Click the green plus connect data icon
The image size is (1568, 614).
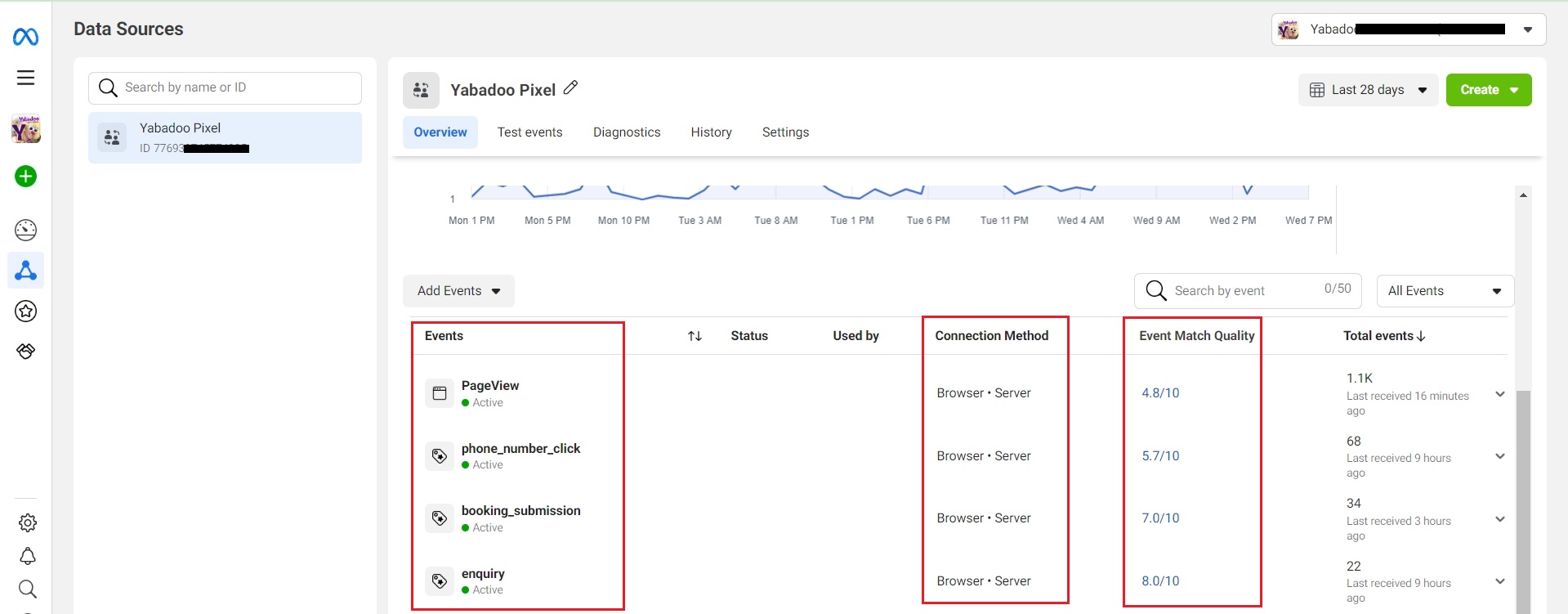[26, 176]
